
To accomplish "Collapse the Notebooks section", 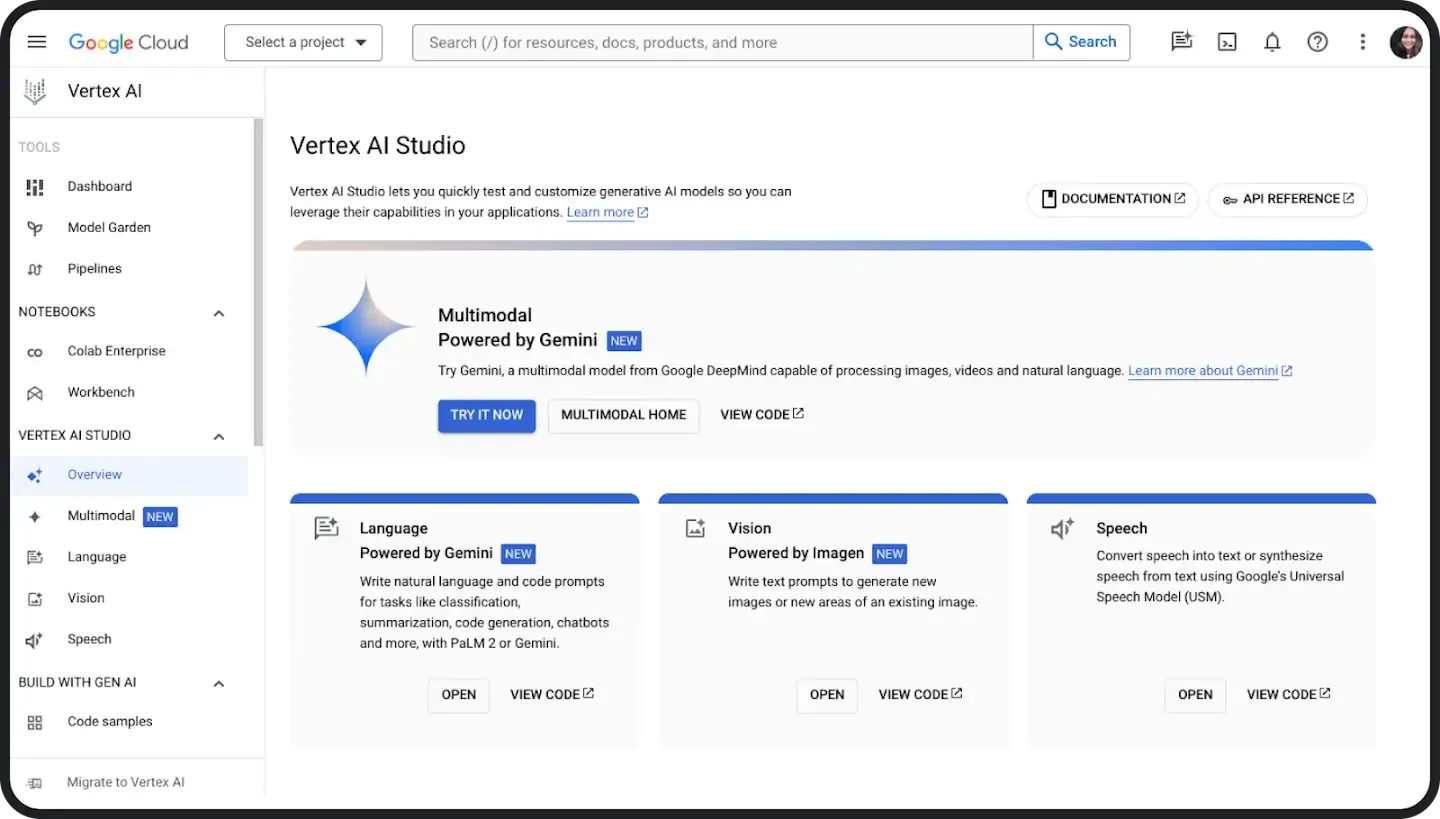I will click(218, 312).
